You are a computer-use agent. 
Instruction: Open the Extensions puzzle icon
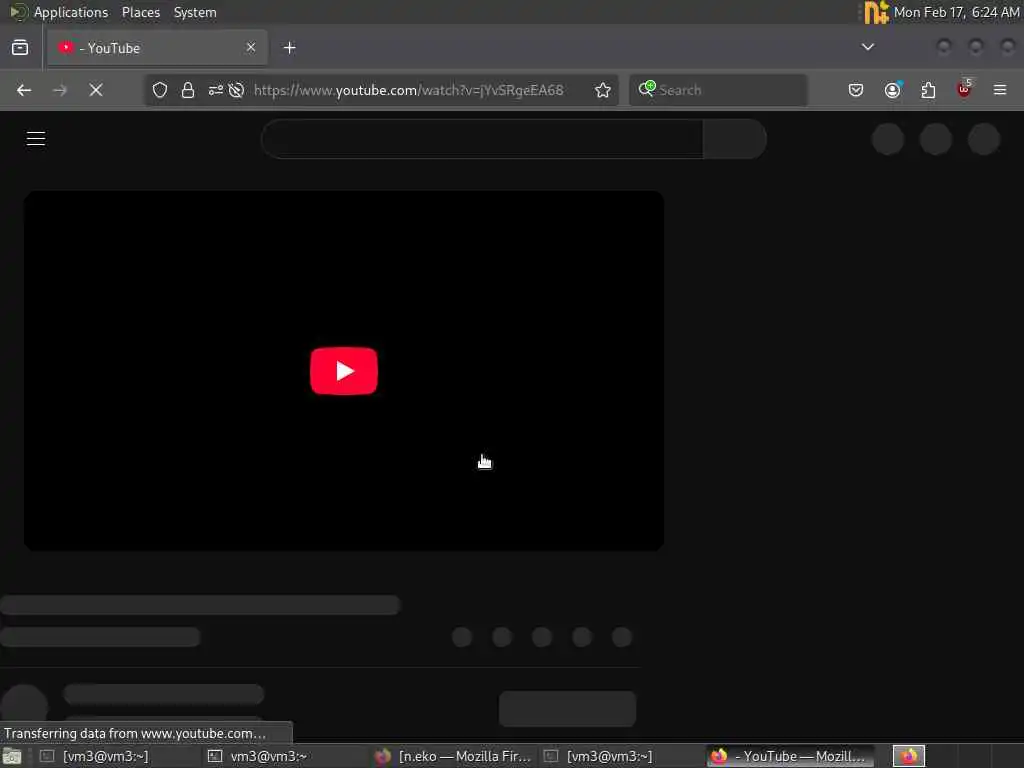(928, 90)
